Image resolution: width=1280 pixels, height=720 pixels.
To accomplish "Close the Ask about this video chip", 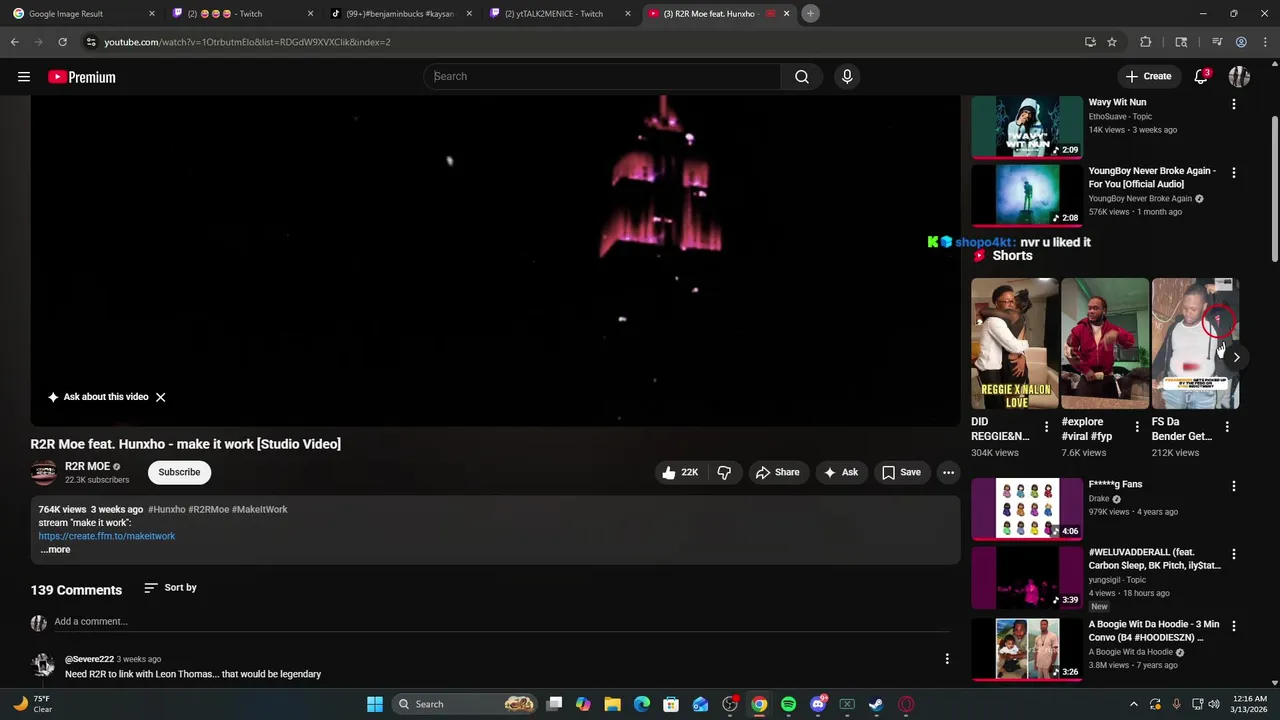I will (x=160, y=397).
